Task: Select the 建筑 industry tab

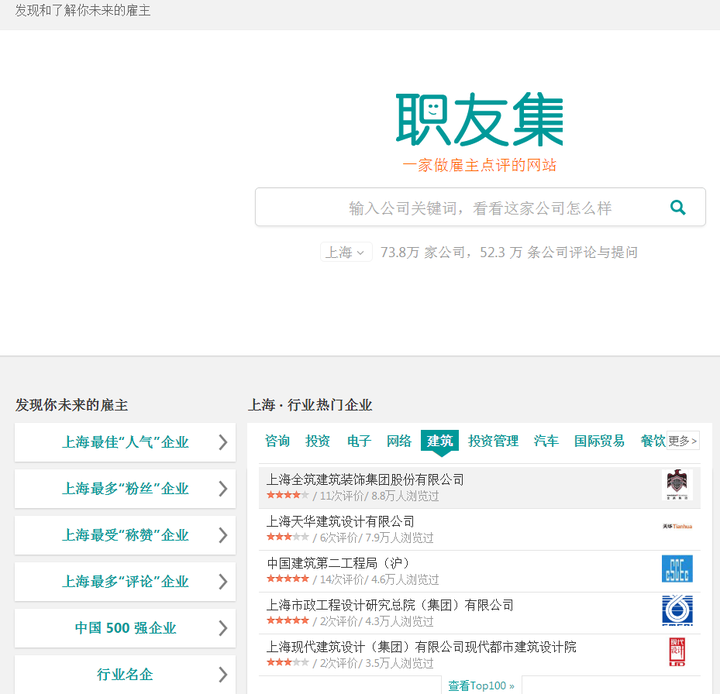Action: tap(440, 441)
